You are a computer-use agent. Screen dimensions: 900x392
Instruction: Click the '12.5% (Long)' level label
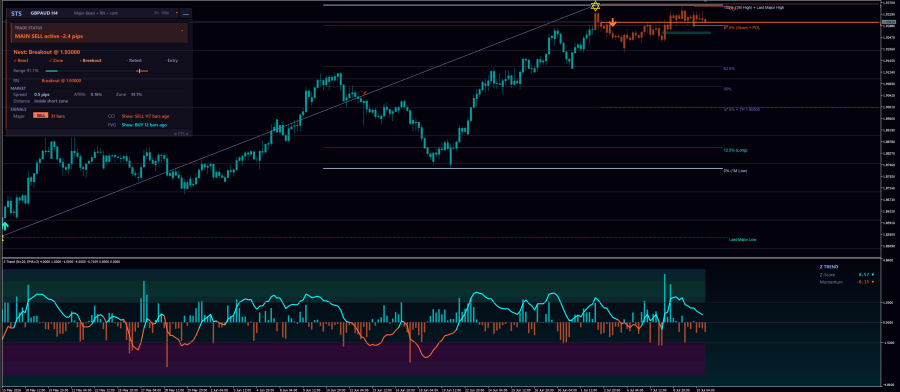pos(735,150)
